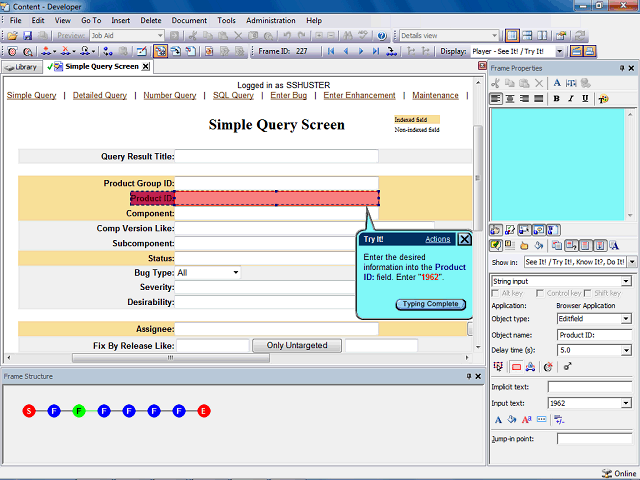Image resolution: width=640 pixels, height=480 pixels.
Task: Click the horizontal scrollbar of screen view
Action: (171, 358)
